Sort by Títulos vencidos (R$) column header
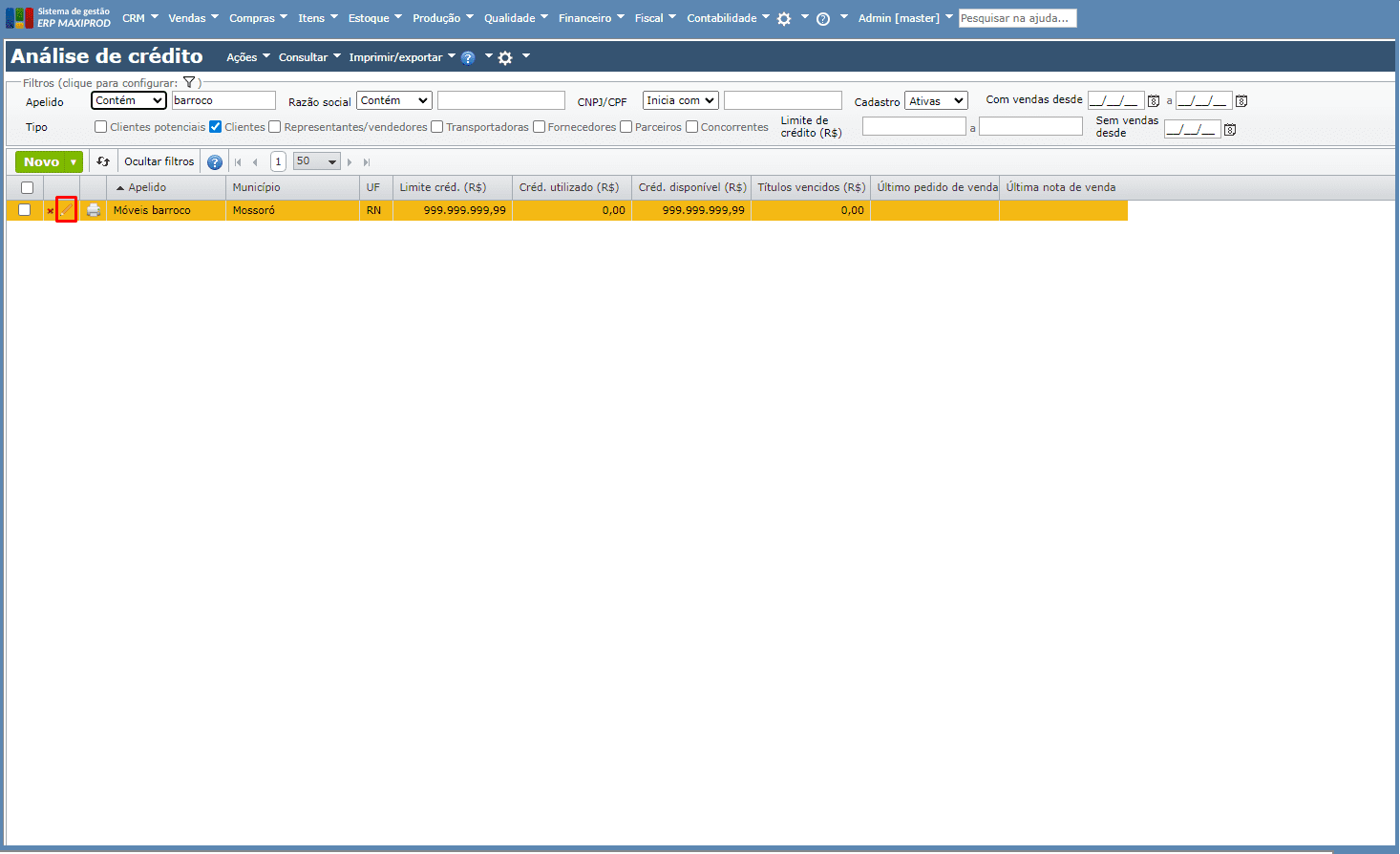Viewport: 1400px width, 854px height. [811, 187]
